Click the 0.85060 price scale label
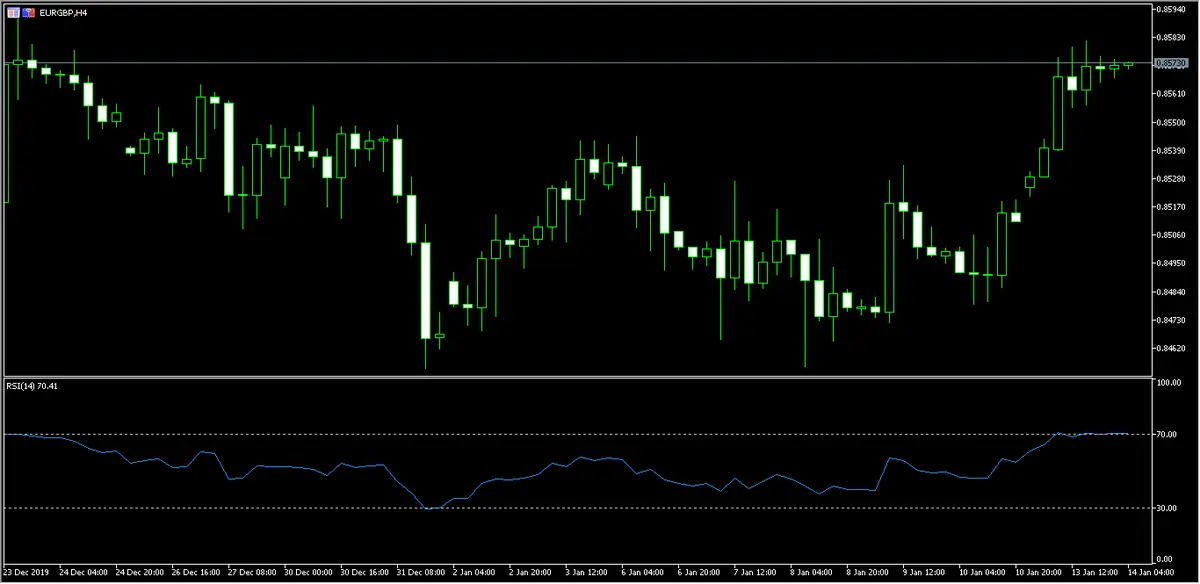This screenshot has width=1200, height=584. [x=1171, y=235]
